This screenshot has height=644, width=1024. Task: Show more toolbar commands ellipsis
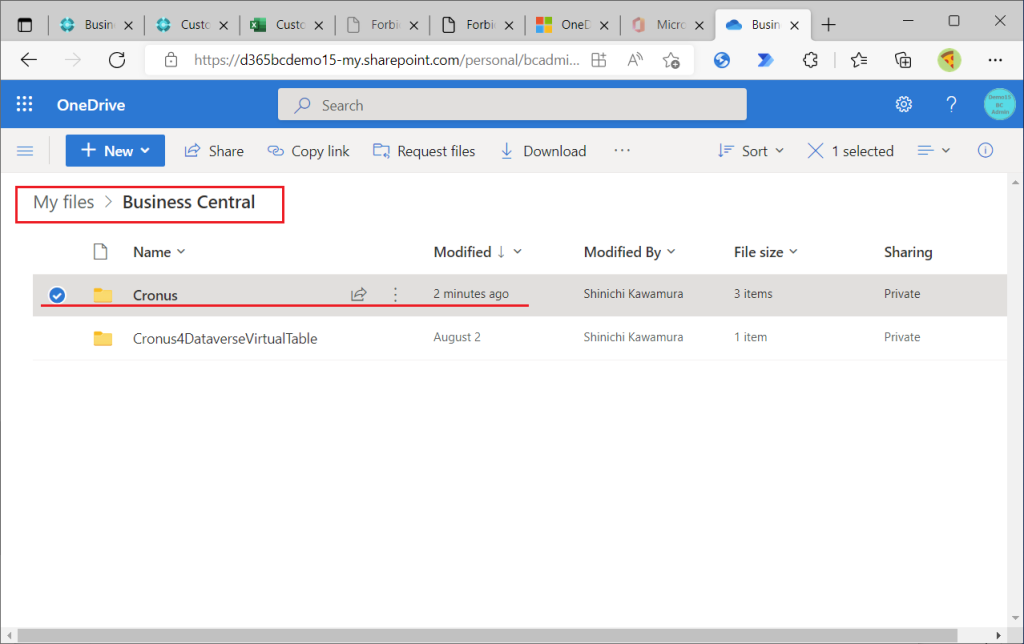tap(622, 151)
